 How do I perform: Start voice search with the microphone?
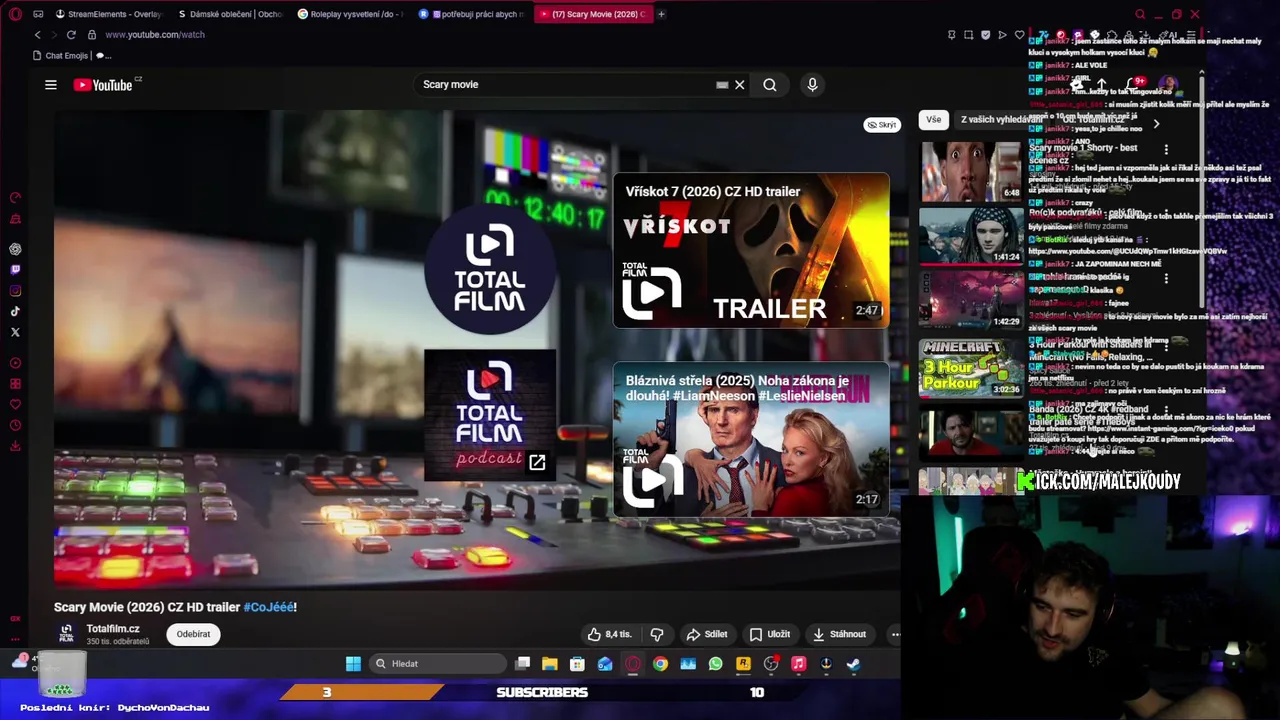click(812, 85)
